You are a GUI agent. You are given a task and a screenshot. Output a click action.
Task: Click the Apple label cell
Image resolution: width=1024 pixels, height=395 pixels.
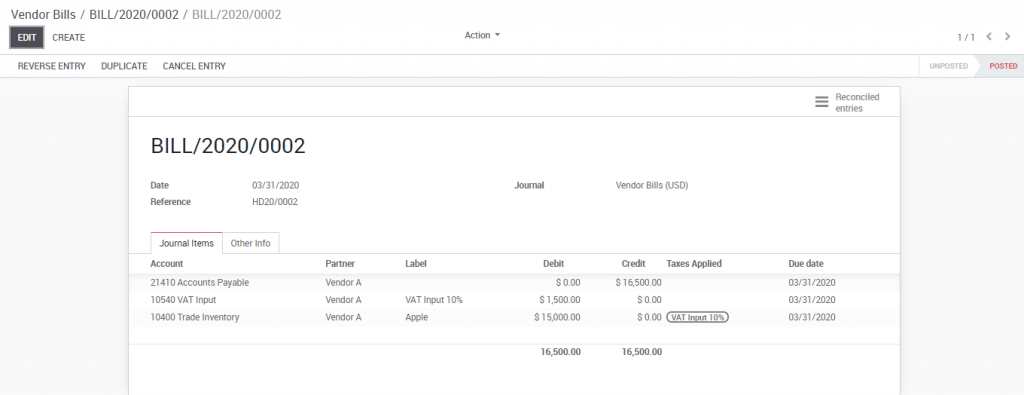[417, 317]
